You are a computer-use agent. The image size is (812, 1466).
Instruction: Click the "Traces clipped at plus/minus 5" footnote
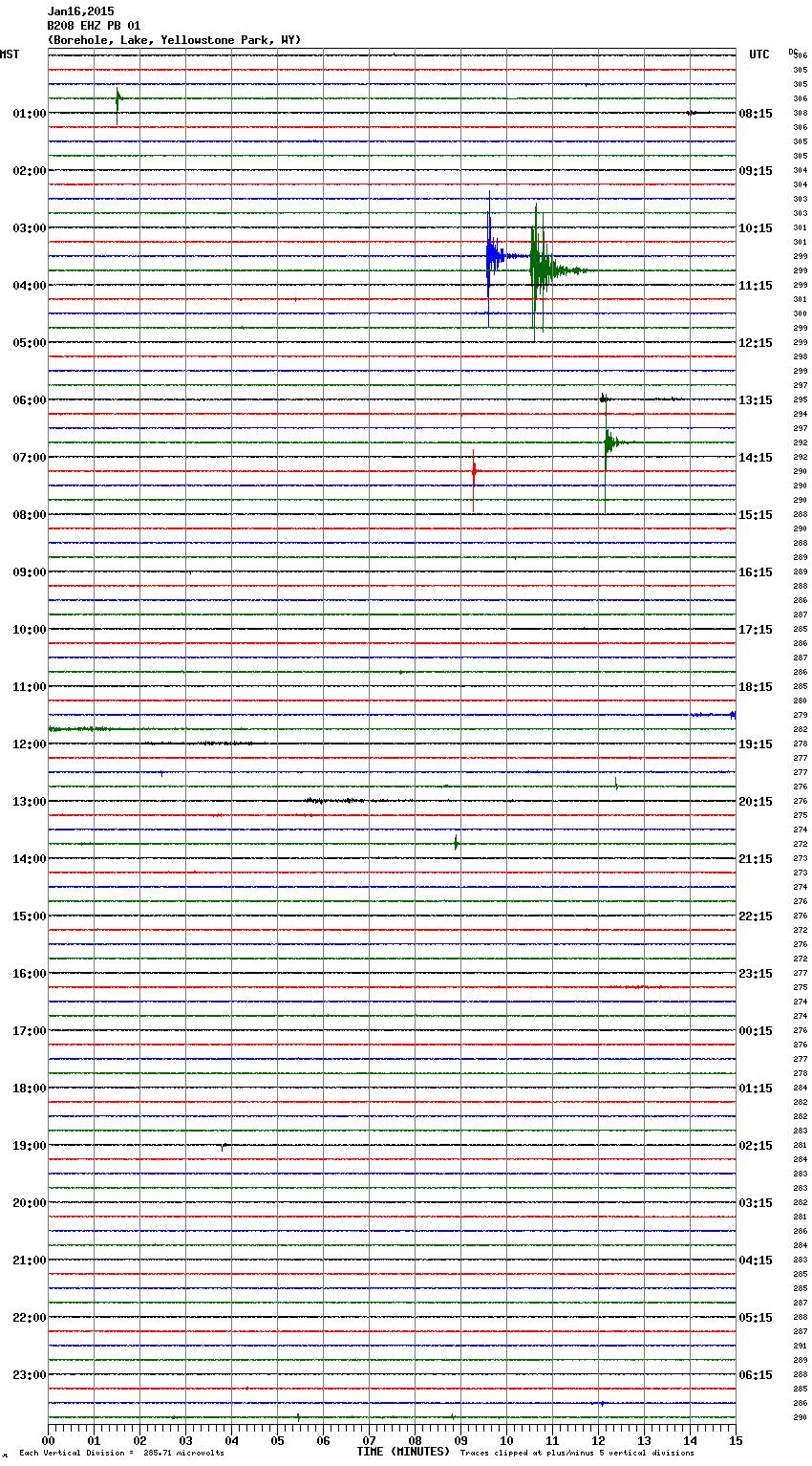[x=577, y=1453]
